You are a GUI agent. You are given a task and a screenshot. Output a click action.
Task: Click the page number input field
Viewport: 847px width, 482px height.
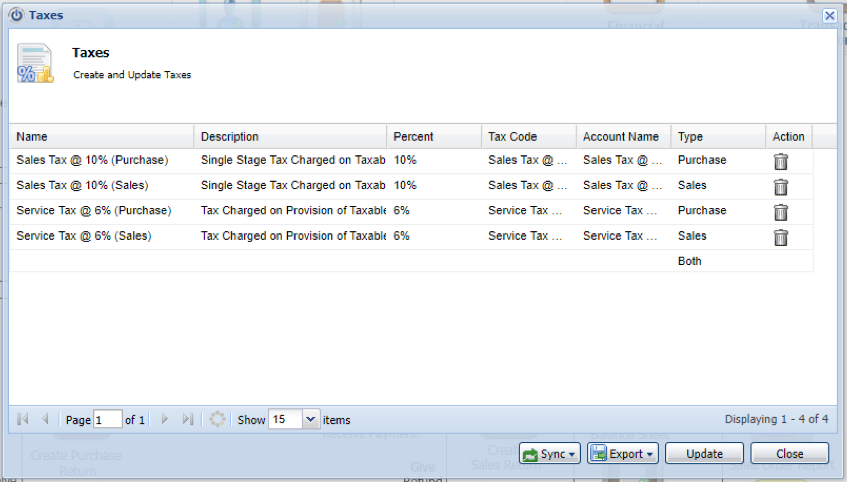pyautogui.click(x=107, y=420)
